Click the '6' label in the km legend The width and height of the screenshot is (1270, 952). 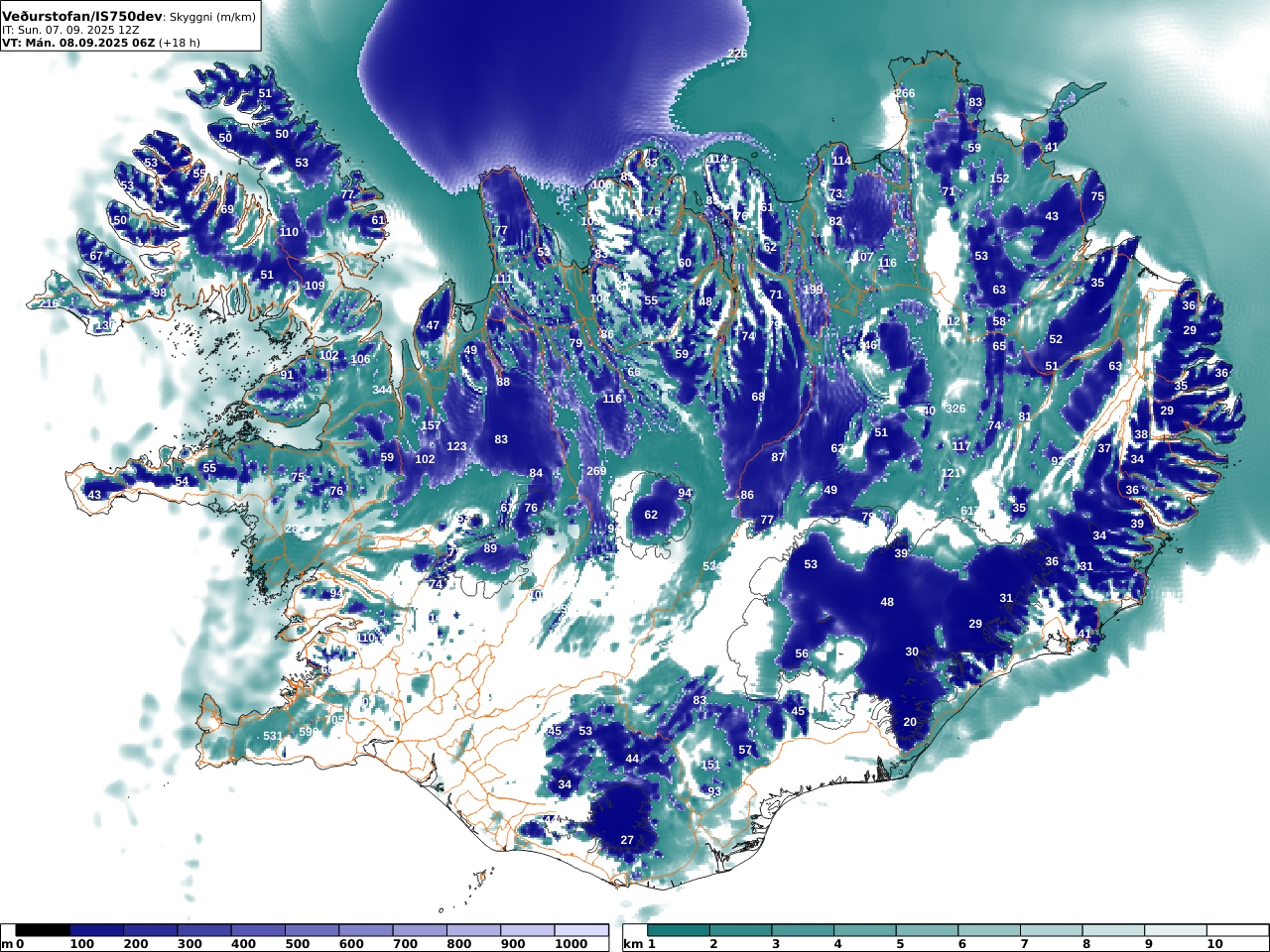(961, 944)
